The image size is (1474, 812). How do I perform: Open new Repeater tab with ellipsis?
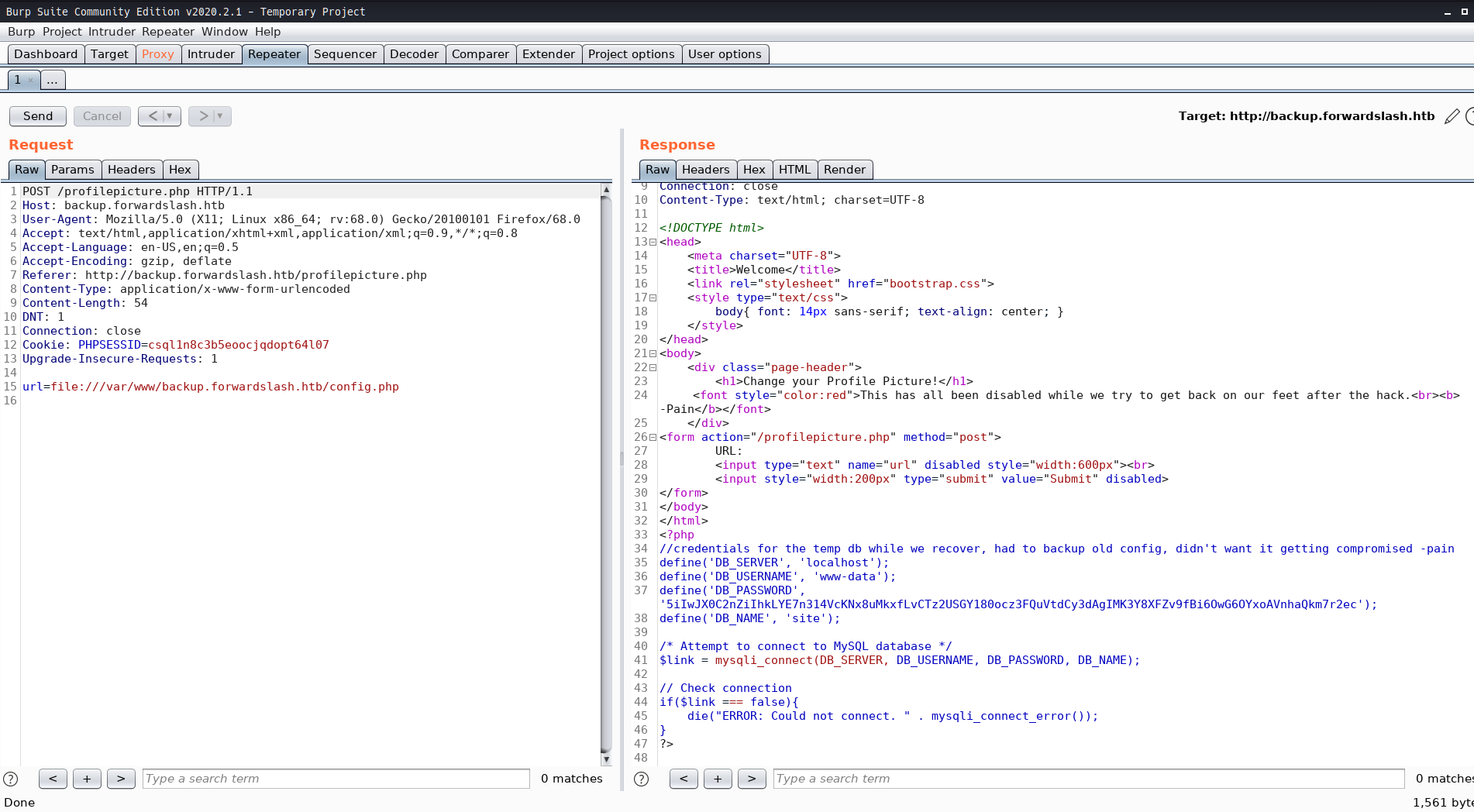(52, 80)
